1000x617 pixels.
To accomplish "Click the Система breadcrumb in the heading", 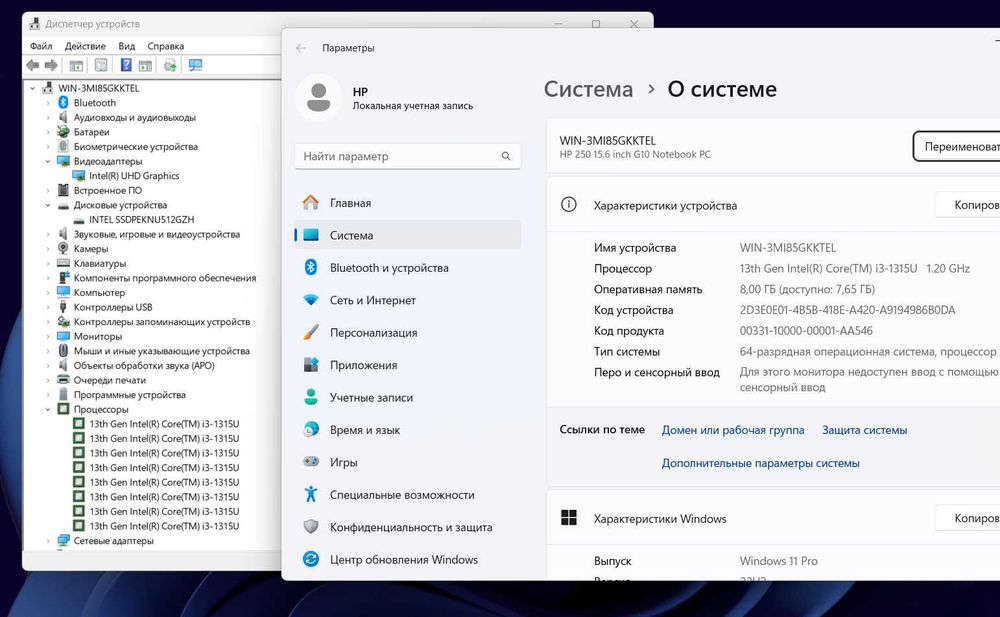I will (588, 89).
